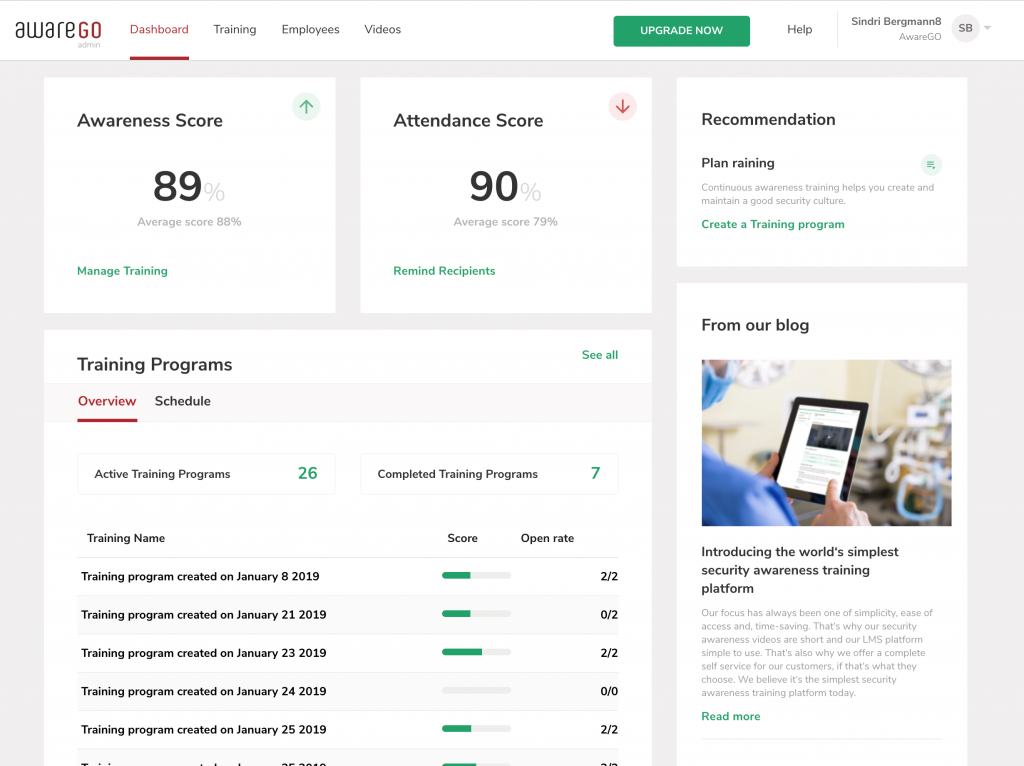The height and width of the screenshot is (766, 1024).
Task: Click the score progress bar for January 8 training
Action: pyautogui.click(x=476, y=575)
